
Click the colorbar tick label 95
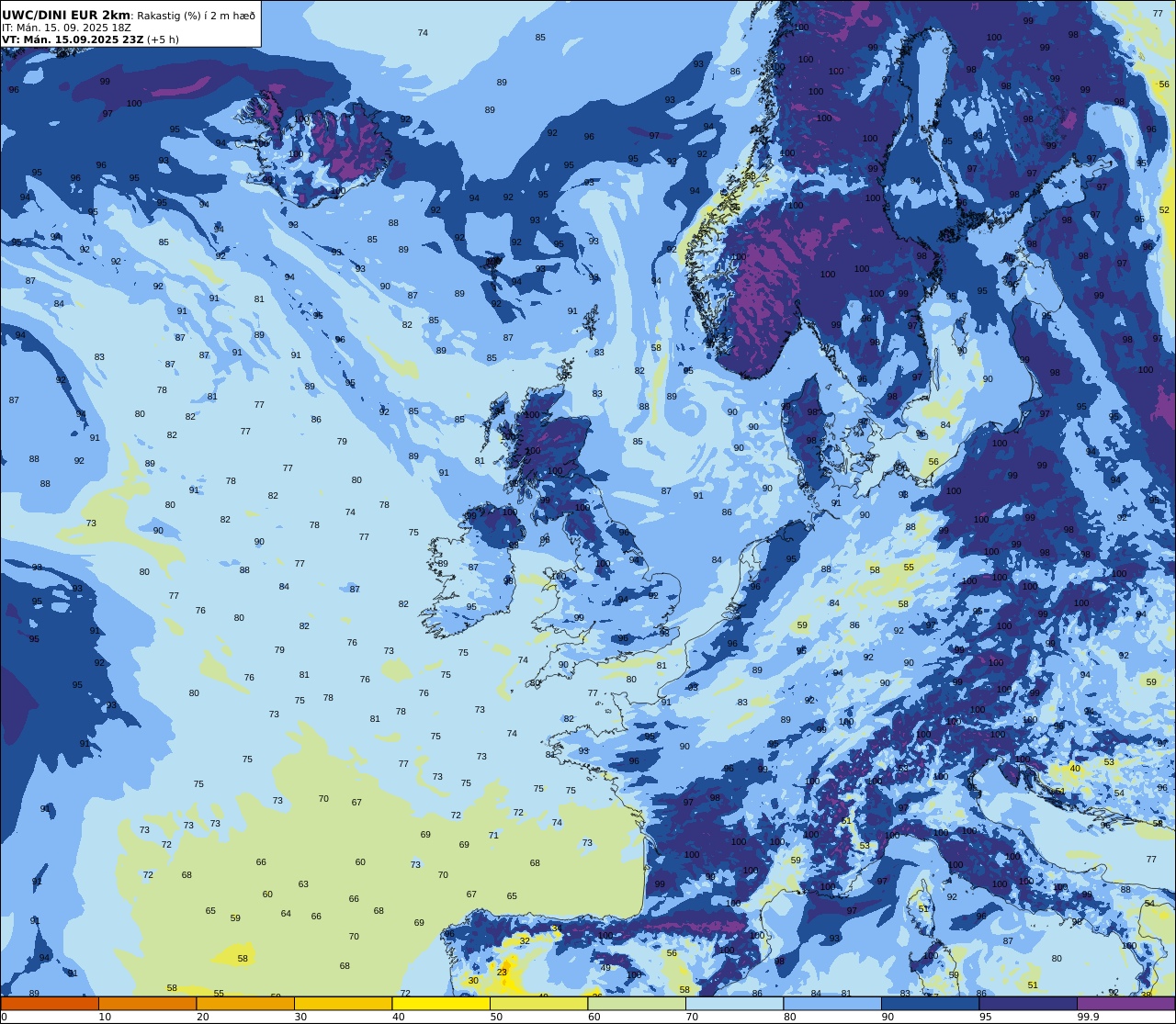(x=985, y=1017)
